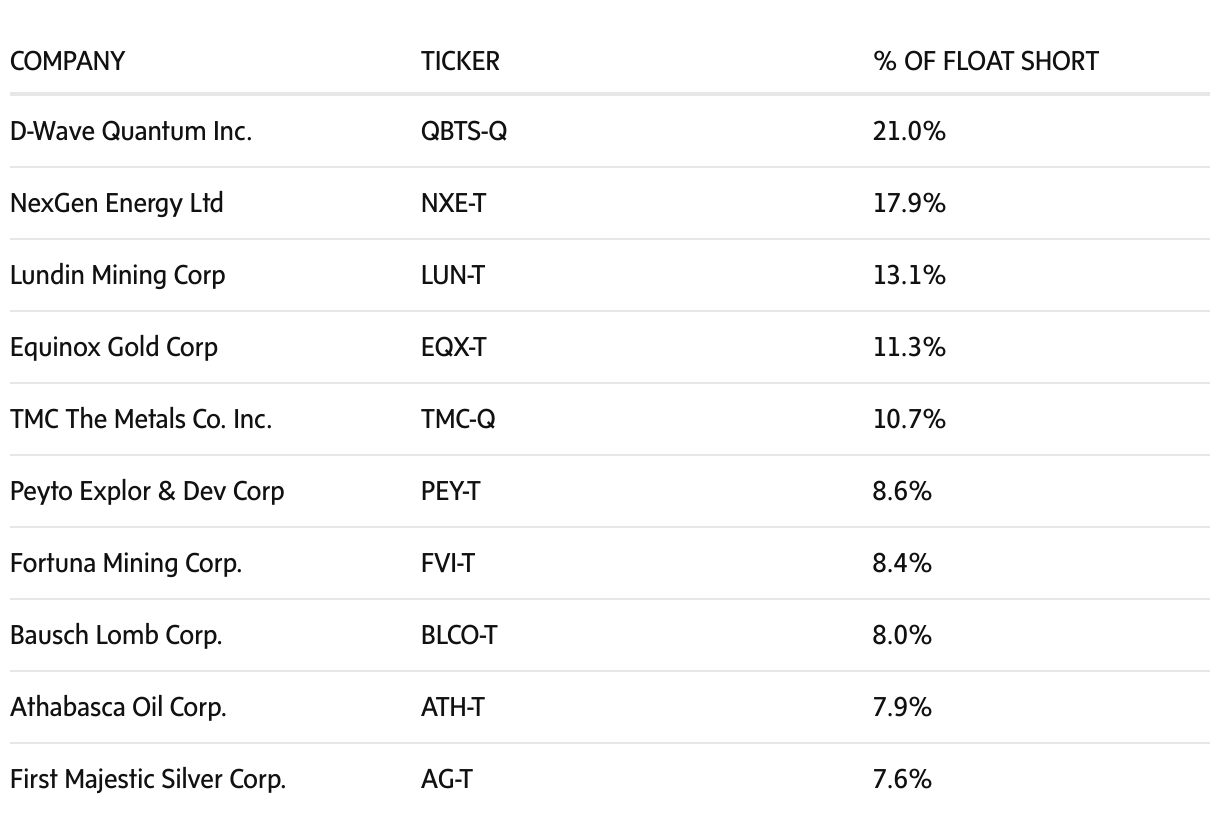1220x824 pixels.
Task: Click Bausch Lomb Corp. company name
Action: tap(116, 635)
